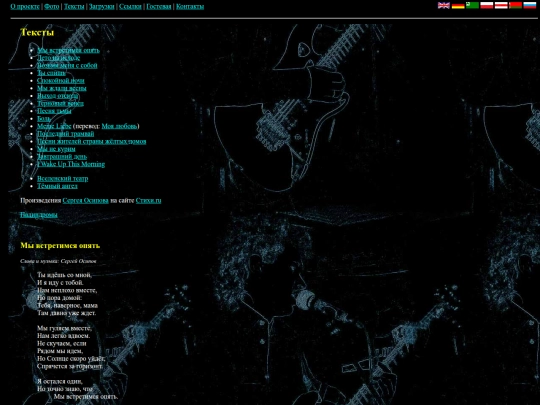Click the lyric line 'Ты идёшь со мной,'

pos(64,275)
